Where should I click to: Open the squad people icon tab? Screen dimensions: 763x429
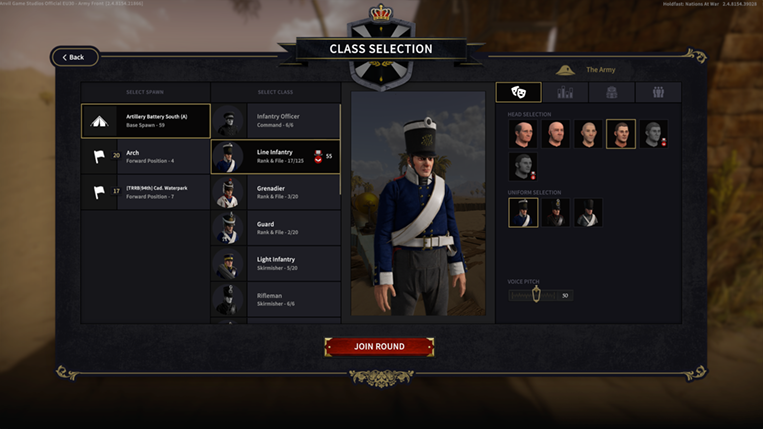coord(658,92)
